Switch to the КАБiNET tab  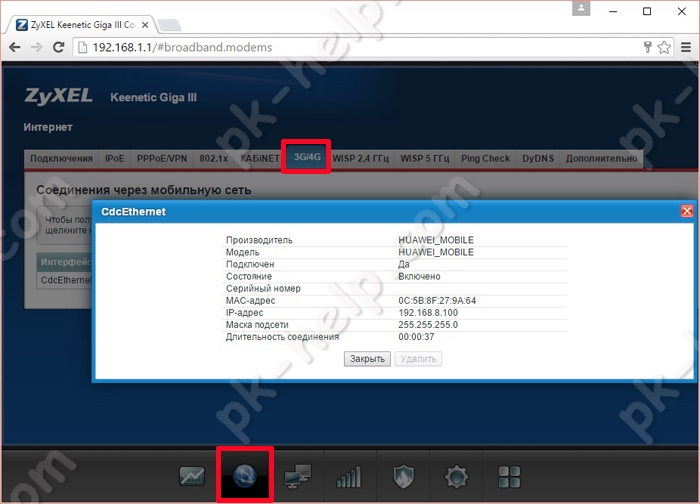tap(260, 158)
